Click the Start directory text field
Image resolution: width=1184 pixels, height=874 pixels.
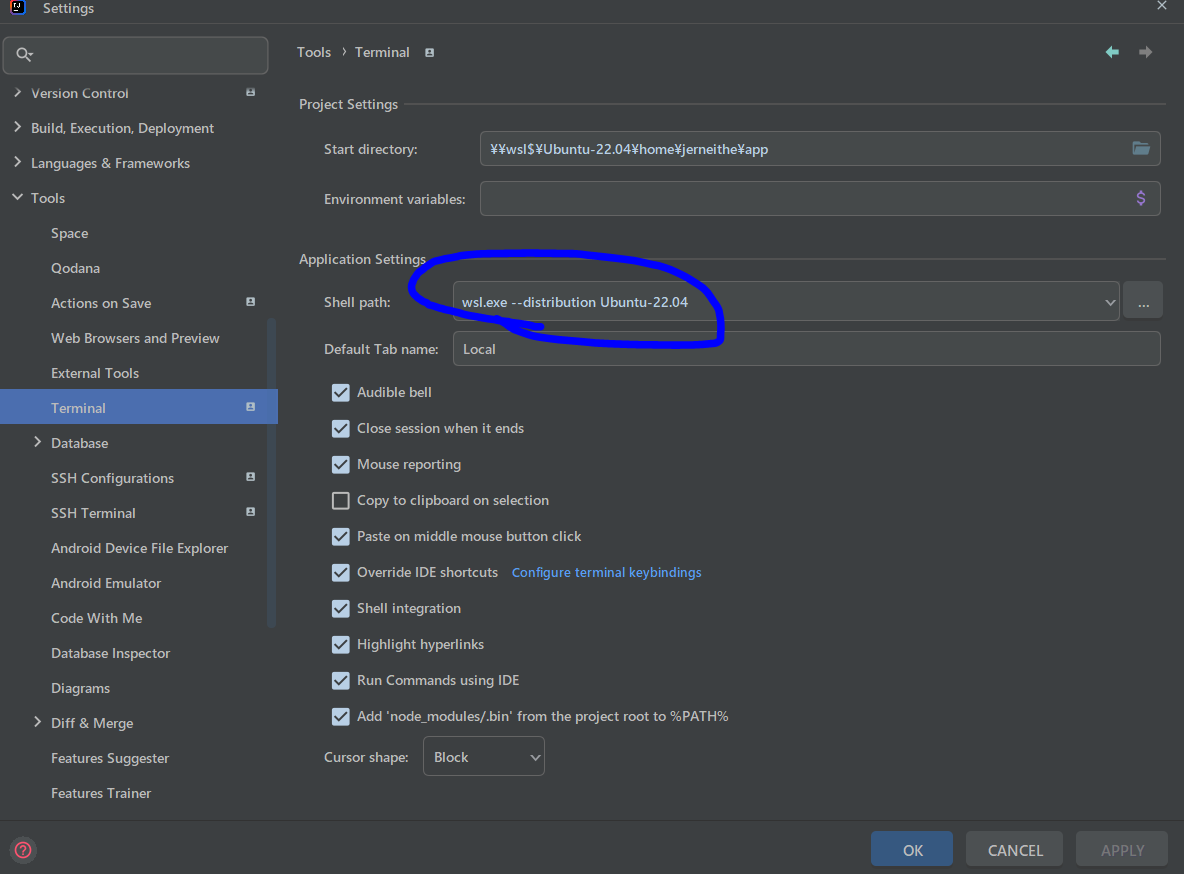820,149
